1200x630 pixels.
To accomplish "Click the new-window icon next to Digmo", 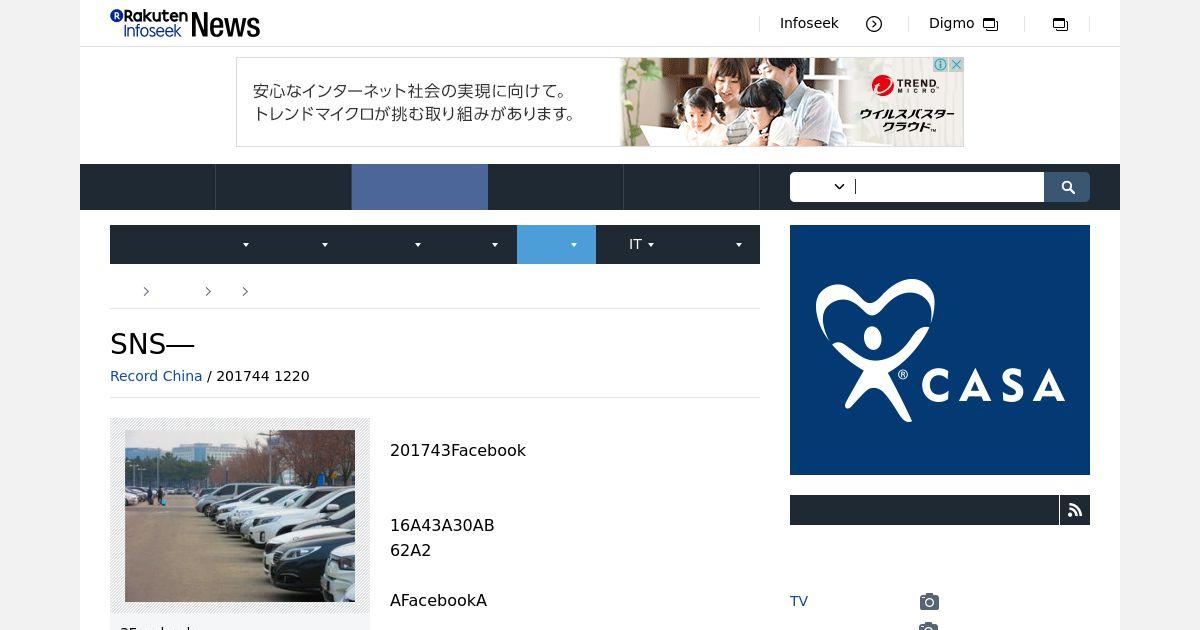I will 990,24.
